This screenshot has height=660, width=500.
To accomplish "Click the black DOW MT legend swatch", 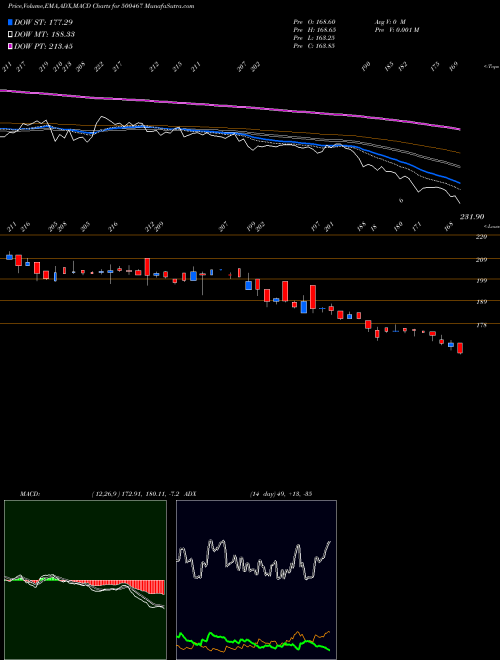I will point(10,34).
